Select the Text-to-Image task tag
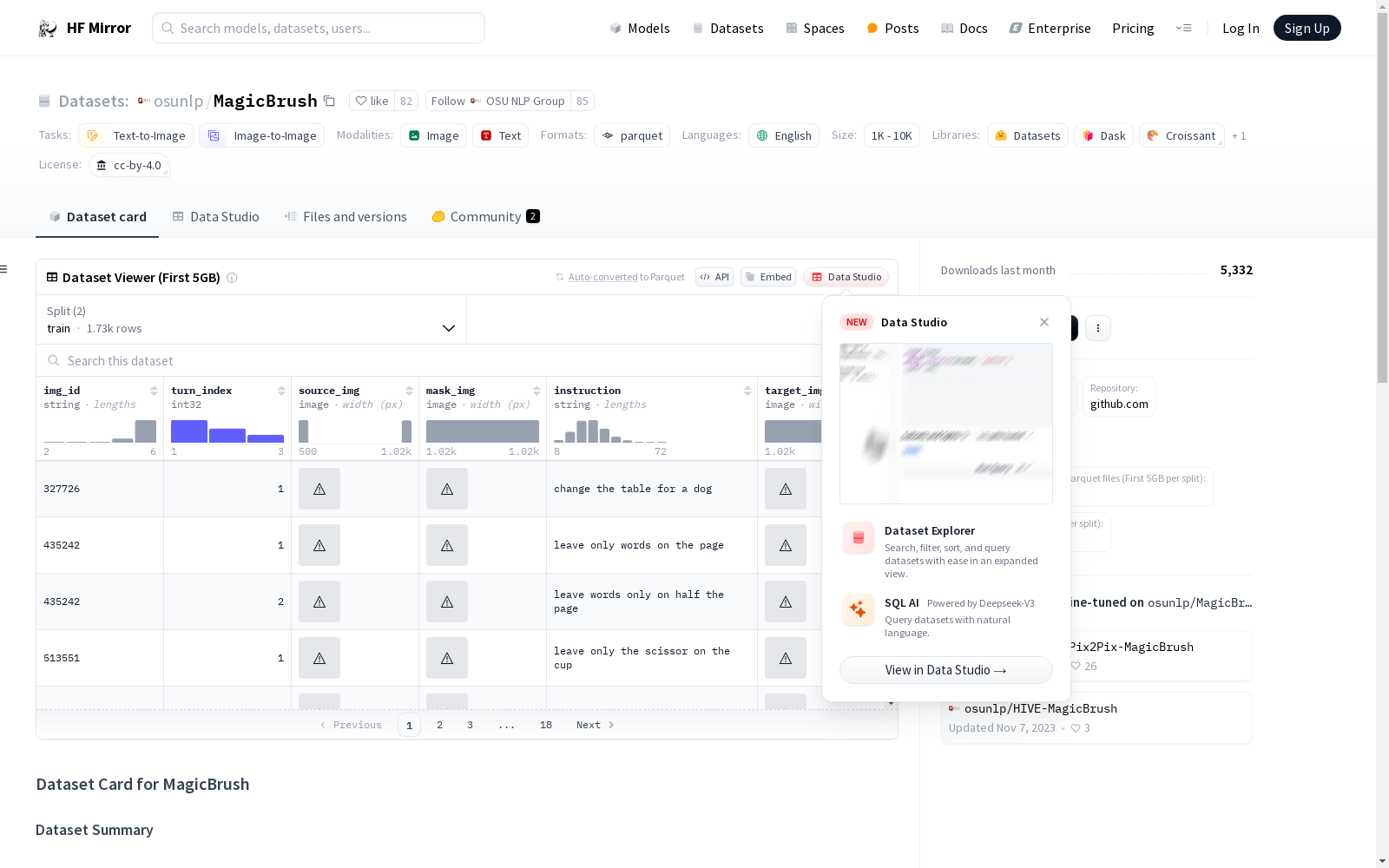 136,135
